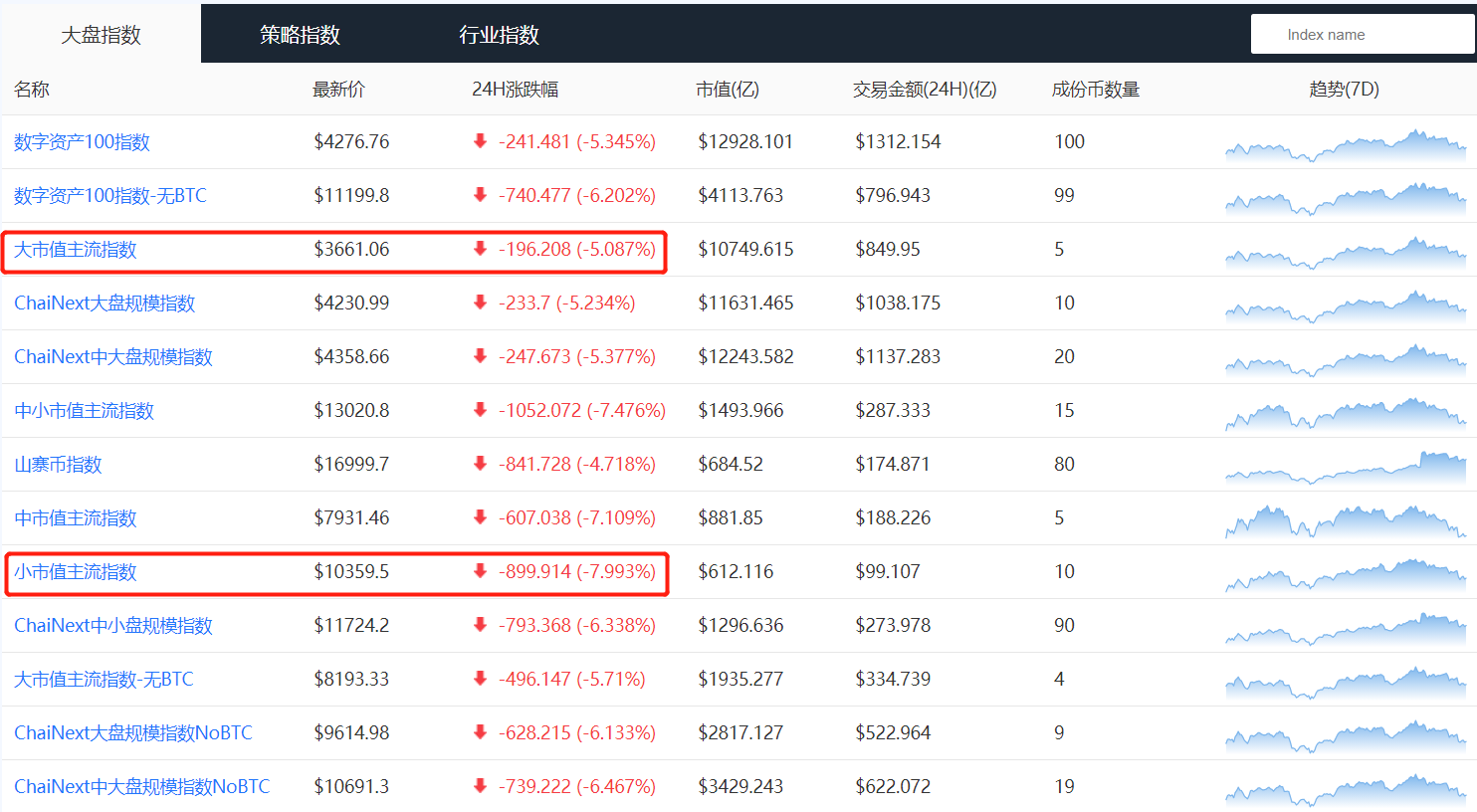
Task: View 7D trend chart for 数字资产100指数
Action: click(x=1346, y=145)
